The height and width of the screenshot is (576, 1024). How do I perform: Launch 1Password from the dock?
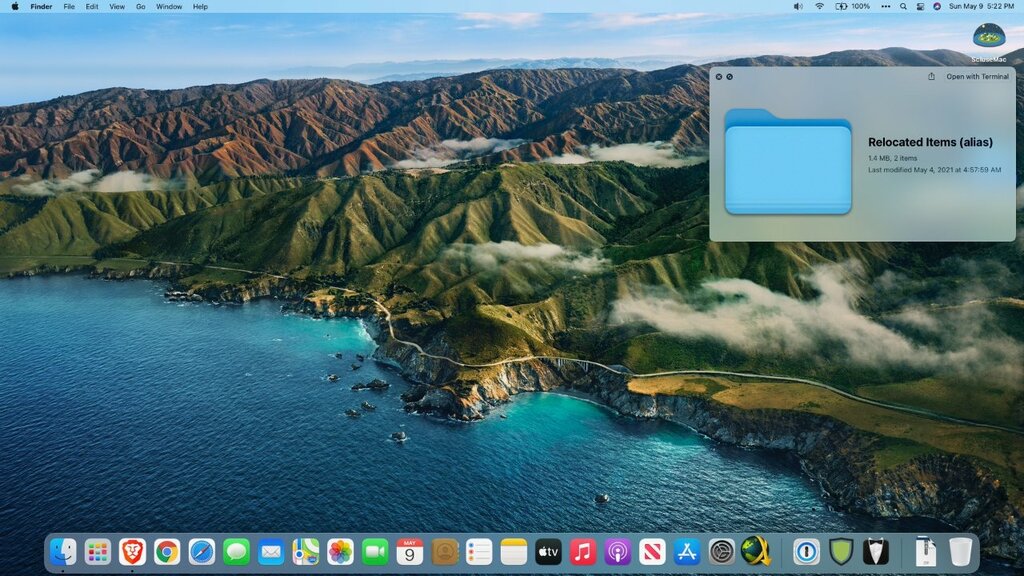806,551
